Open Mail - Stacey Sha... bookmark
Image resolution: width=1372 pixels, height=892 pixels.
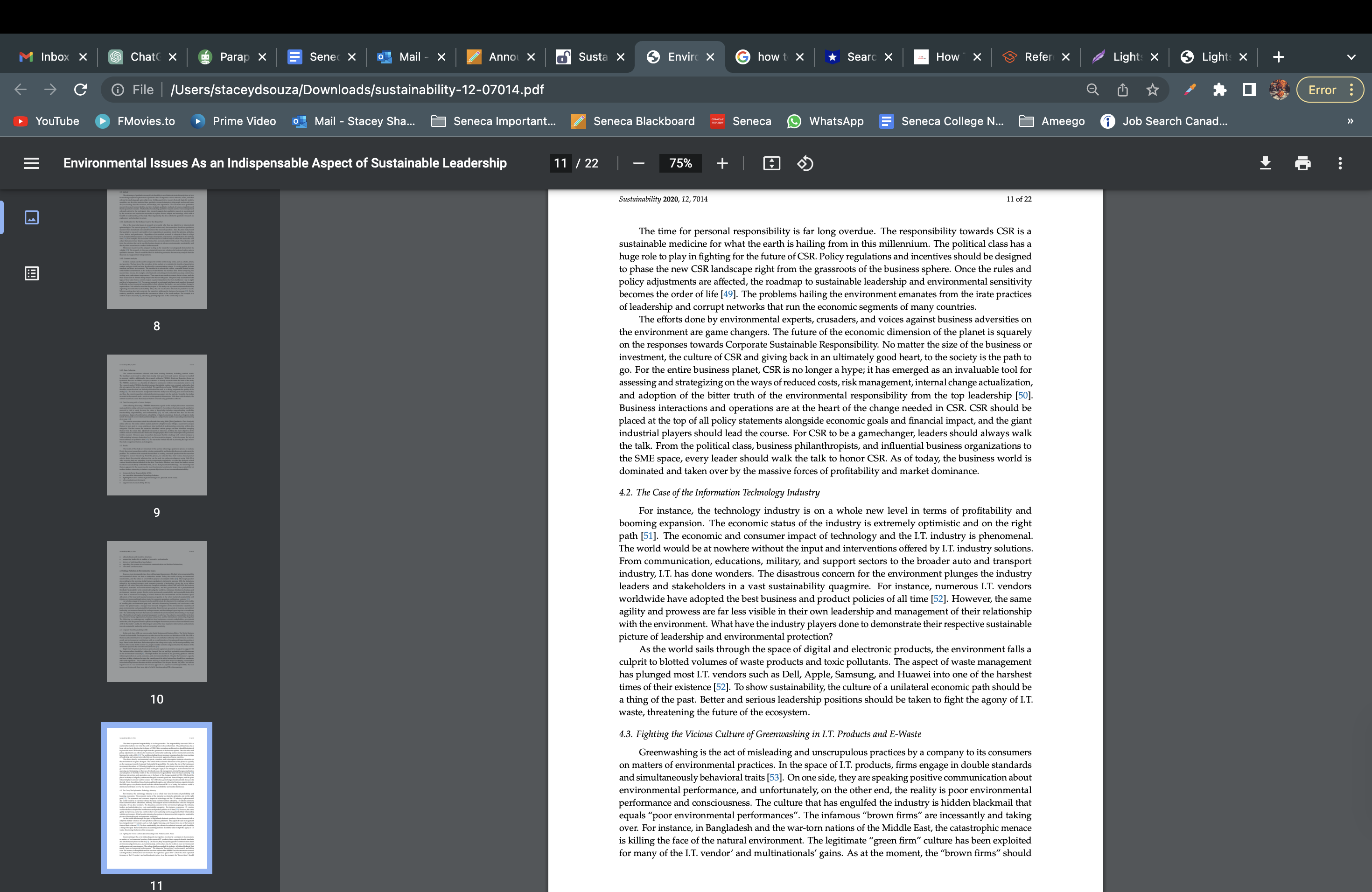[354, 121]
